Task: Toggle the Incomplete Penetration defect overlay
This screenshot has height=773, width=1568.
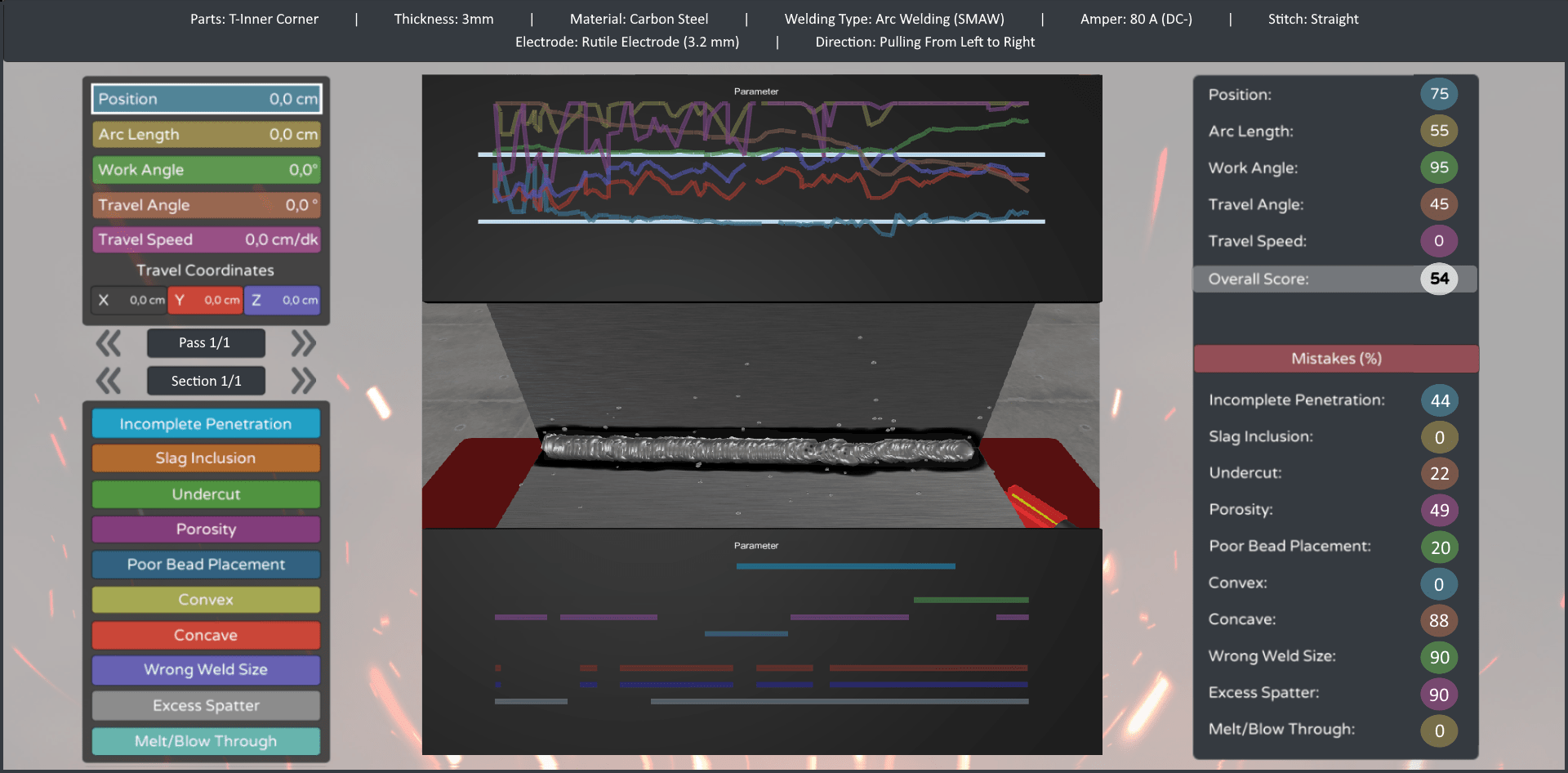Action: [x=205, y=423]
